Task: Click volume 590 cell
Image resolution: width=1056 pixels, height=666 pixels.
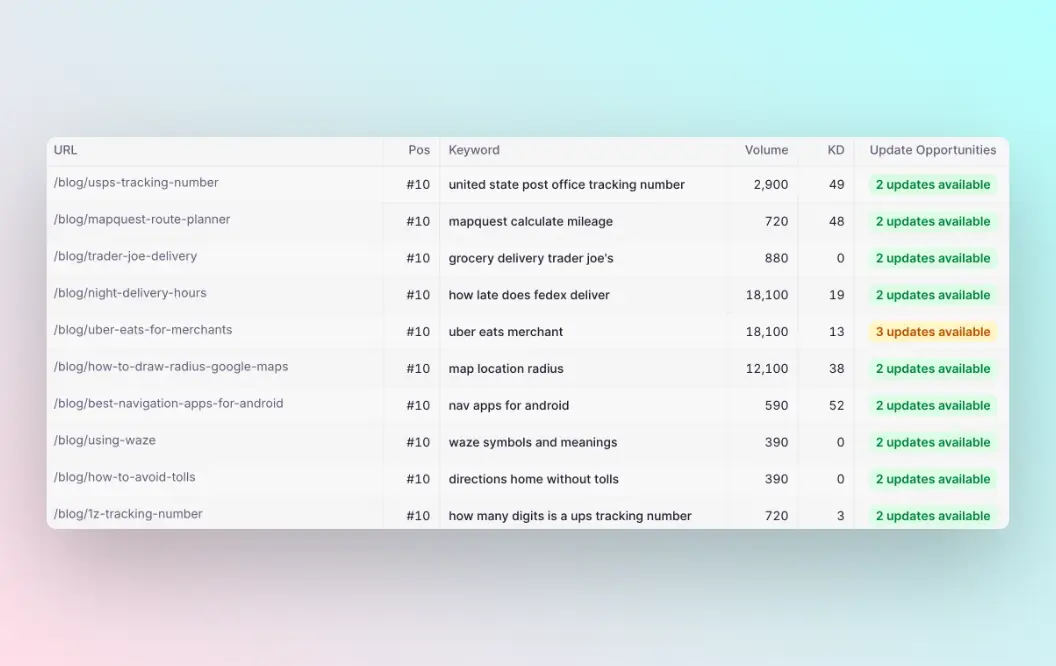Action: [777, 405]
